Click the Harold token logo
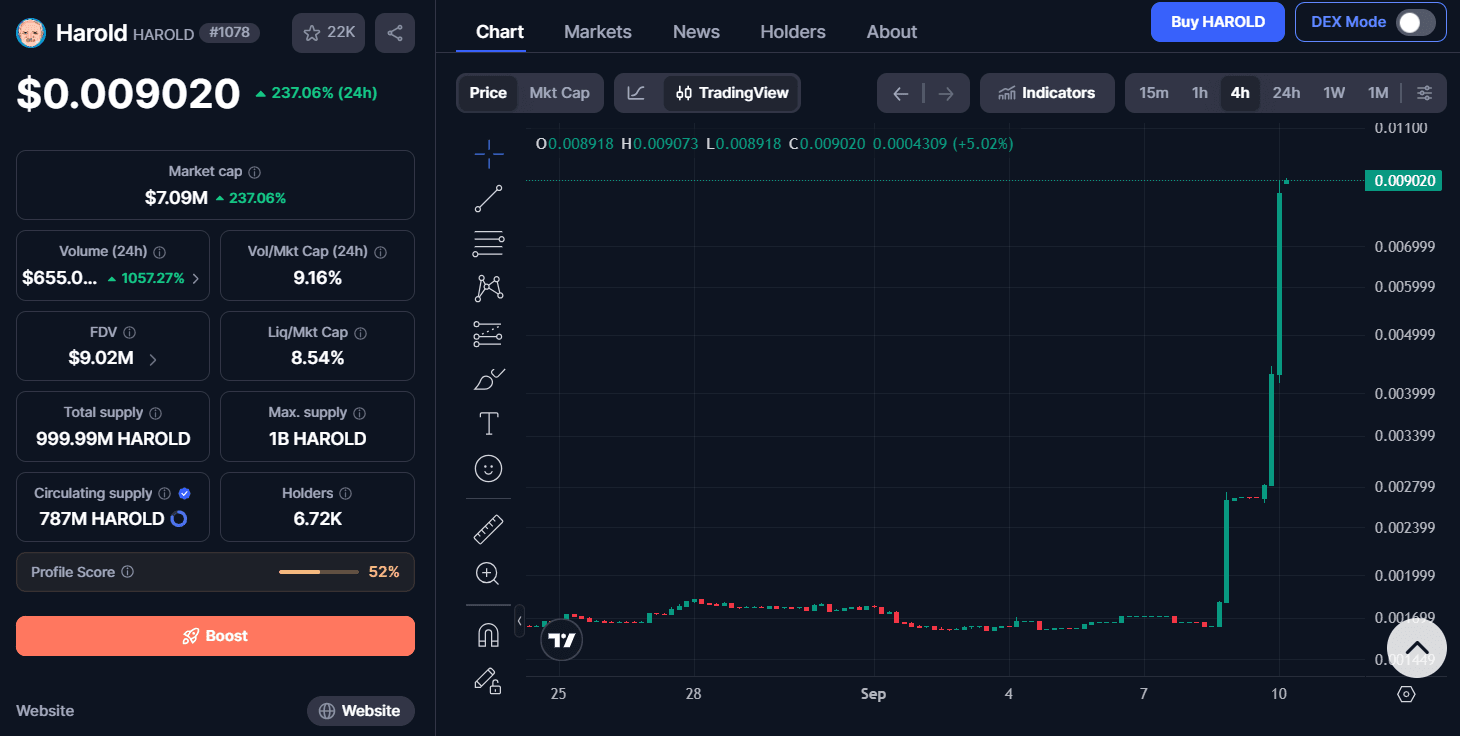This screenshot has width=1460, height=736. tap(32, 33)
